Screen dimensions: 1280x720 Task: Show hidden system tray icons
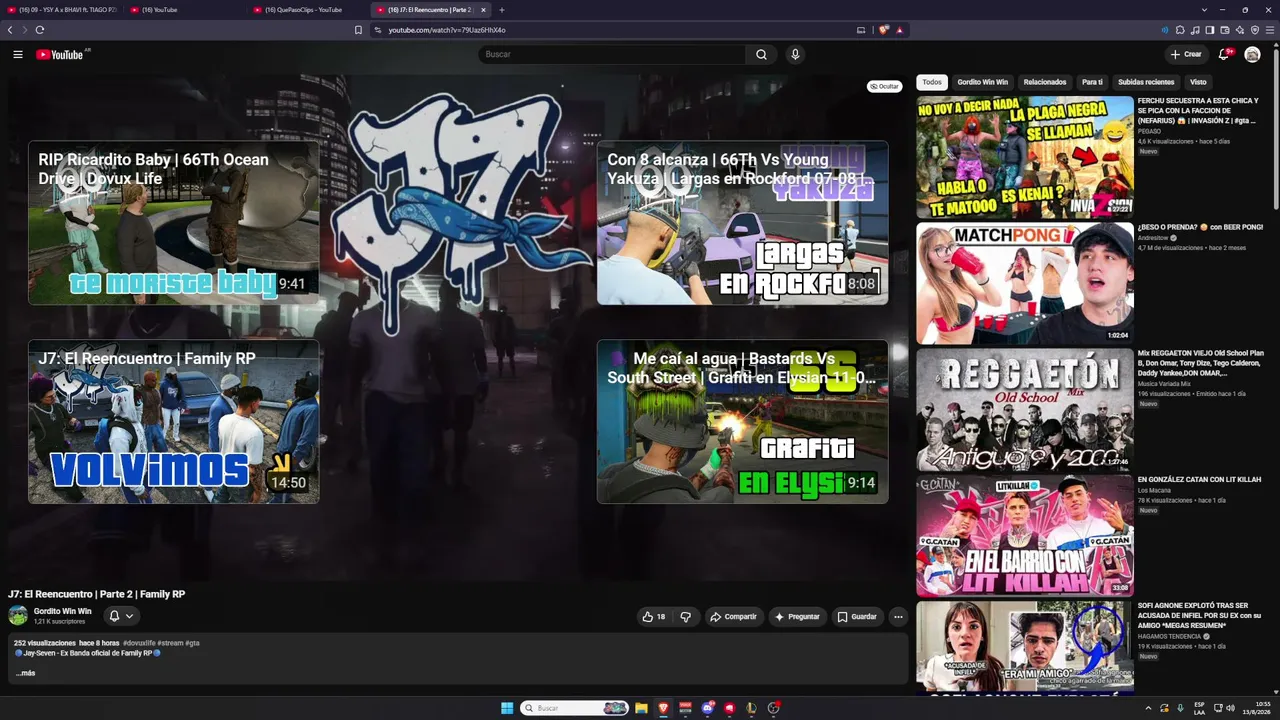point(1148,708)
